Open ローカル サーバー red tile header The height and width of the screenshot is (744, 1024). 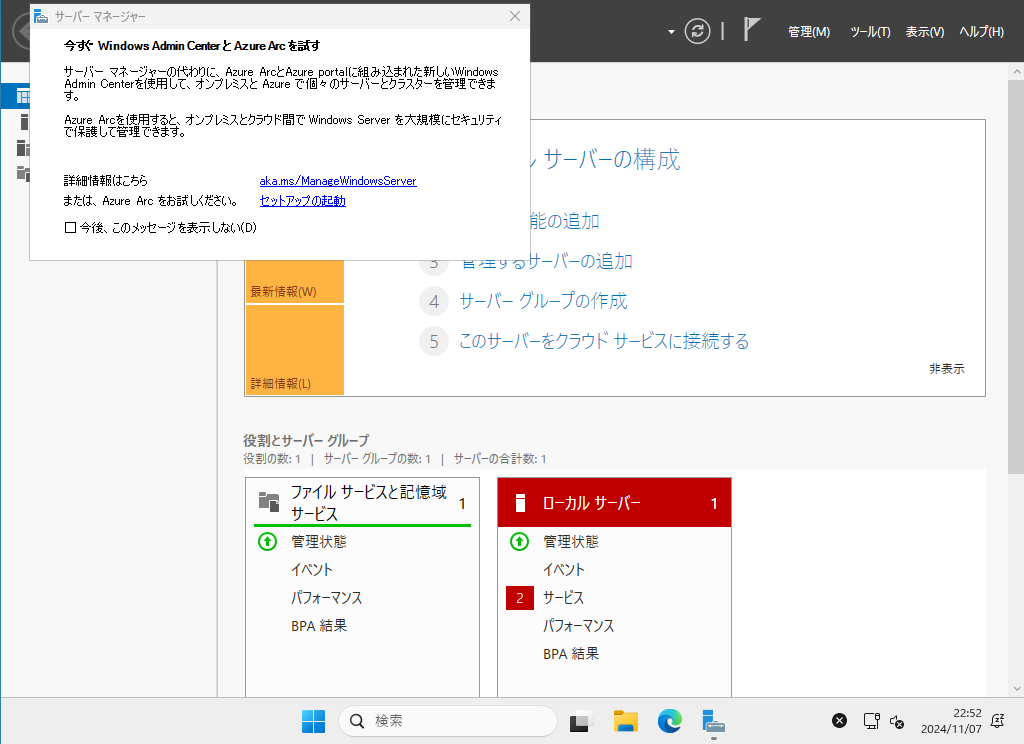(x=614, y=503)
